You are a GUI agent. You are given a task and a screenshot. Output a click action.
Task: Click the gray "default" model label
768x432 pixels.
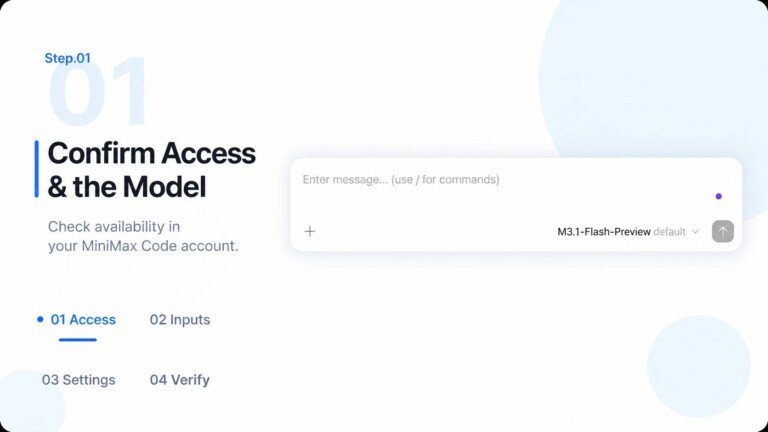(x=669, y=232)
